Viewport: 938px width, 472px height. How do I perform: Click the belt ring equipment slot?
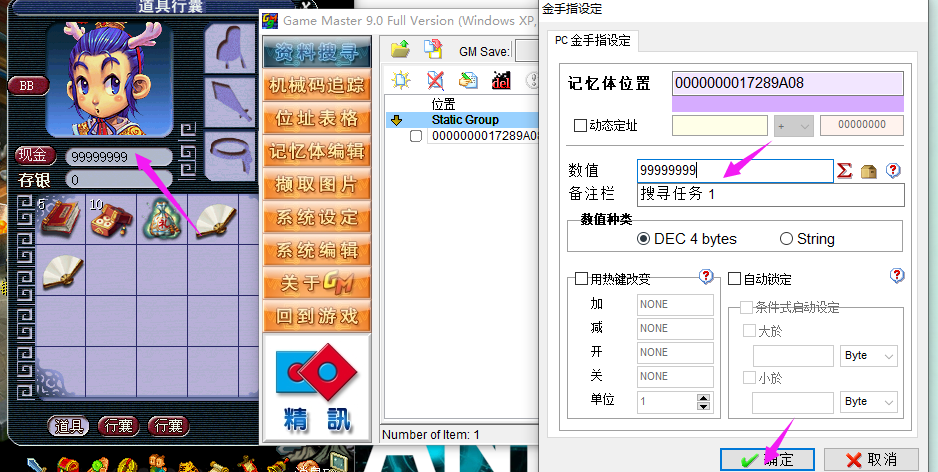(230, 156)
